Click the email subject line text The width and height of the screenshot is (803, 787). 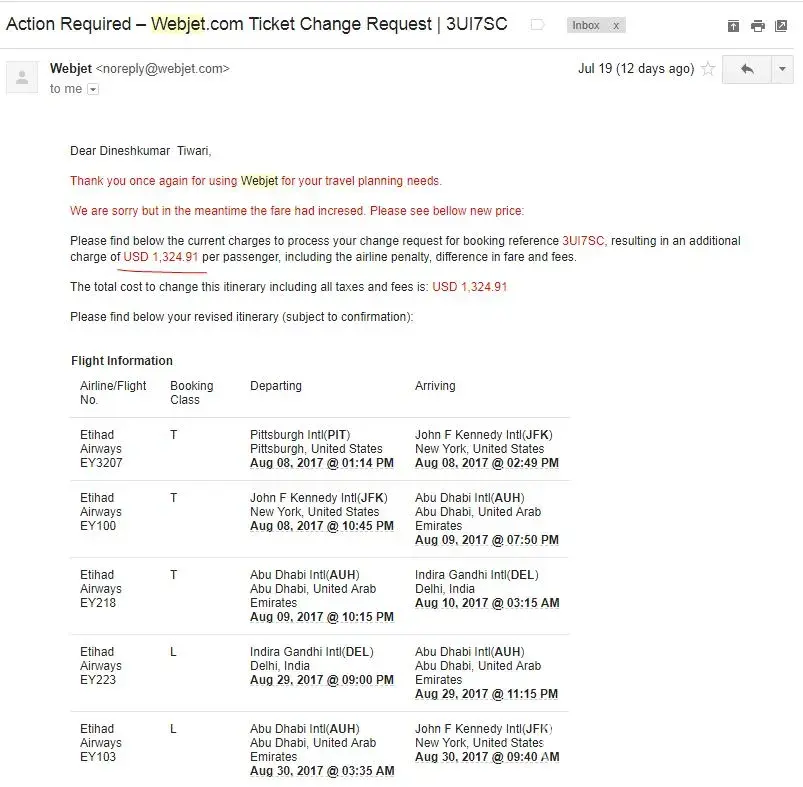[257, 24]
